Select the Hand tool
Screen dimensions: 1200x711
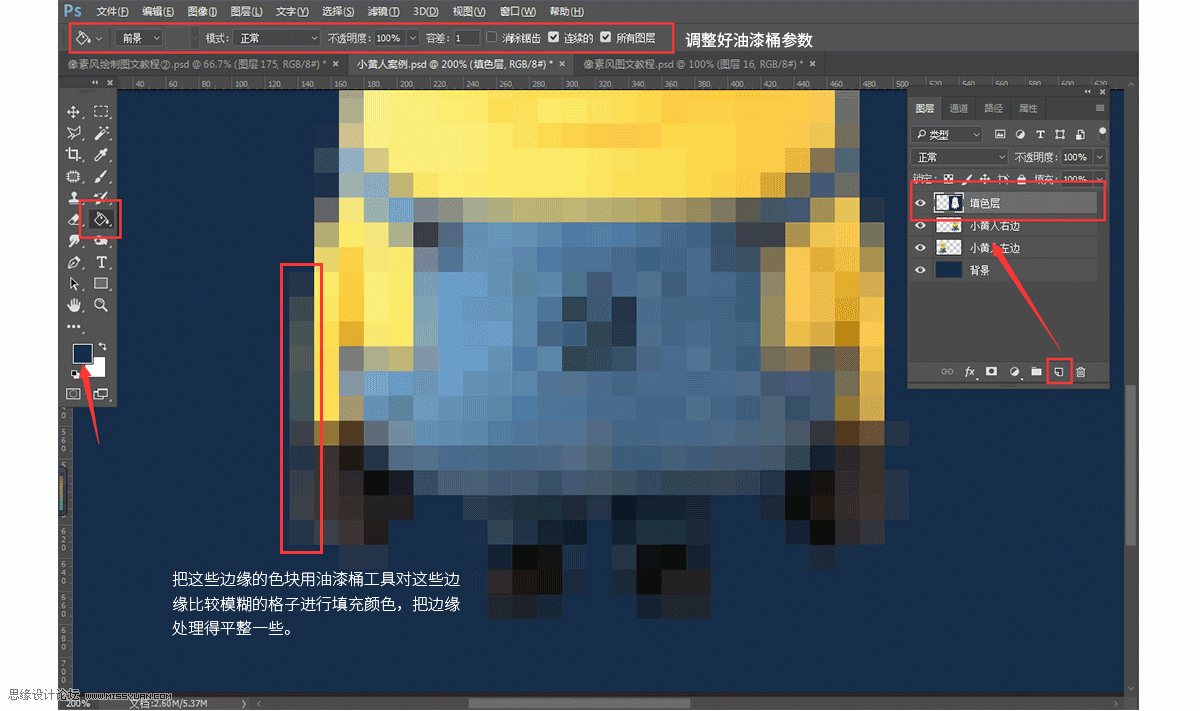coord(74,305)
